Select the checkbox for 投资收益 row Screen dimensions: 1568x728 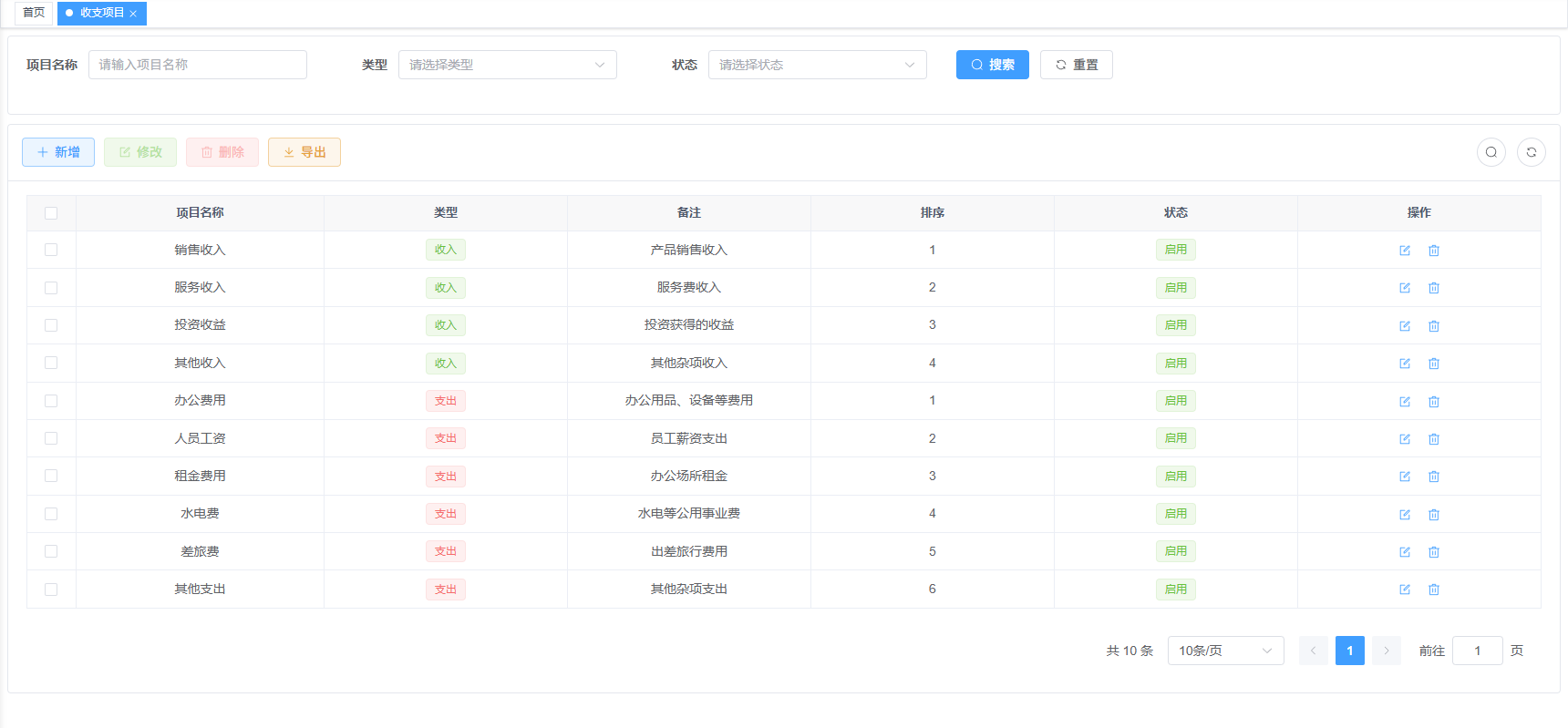pyautogui.click(x=51, y=325)
